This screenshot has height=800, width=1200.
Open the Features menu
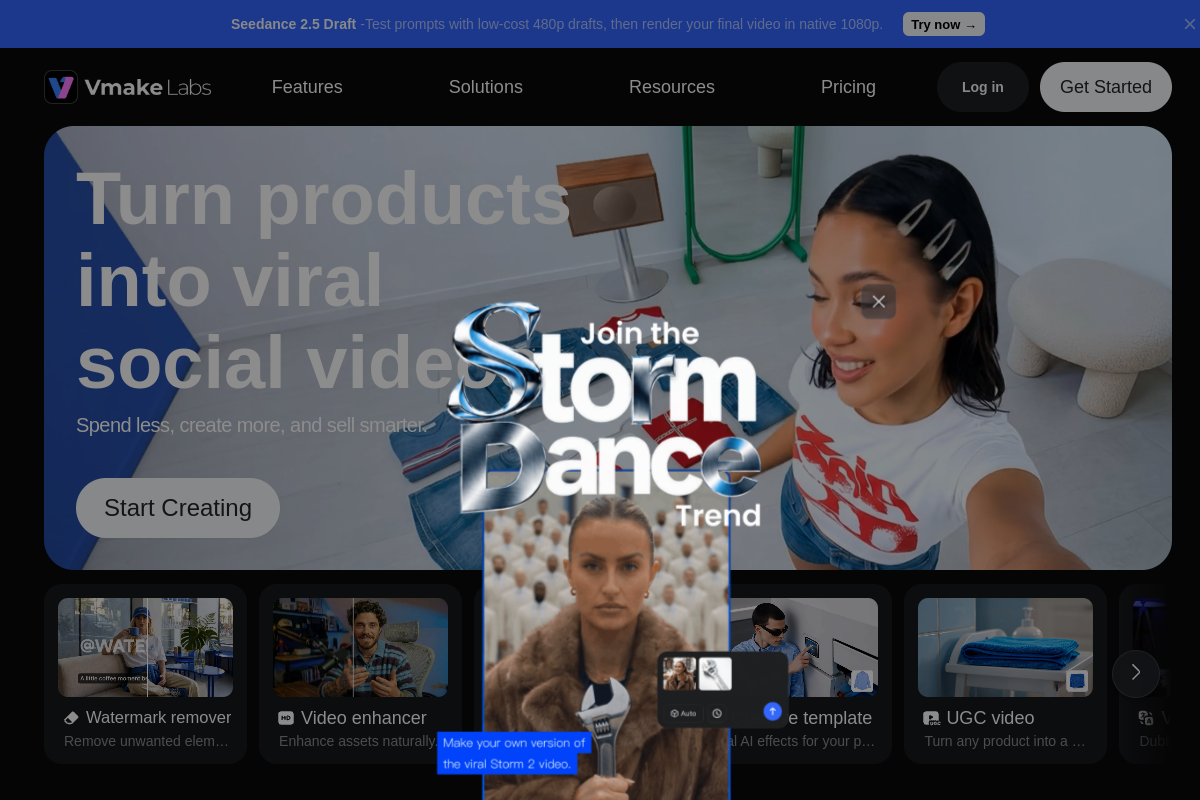click(307, 87)
